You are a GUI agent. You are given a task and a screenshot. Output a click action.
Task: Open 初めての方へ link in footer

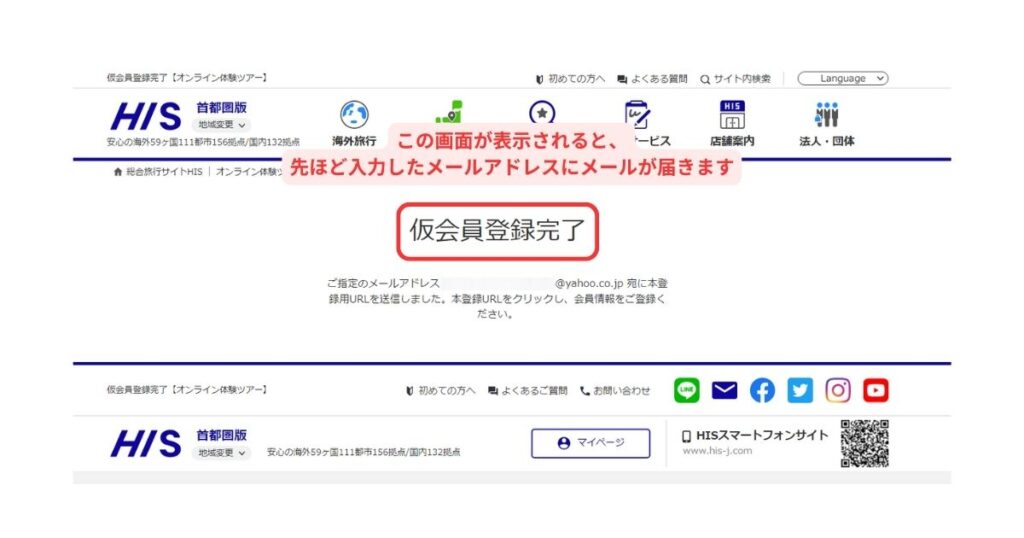click(441, 390)
